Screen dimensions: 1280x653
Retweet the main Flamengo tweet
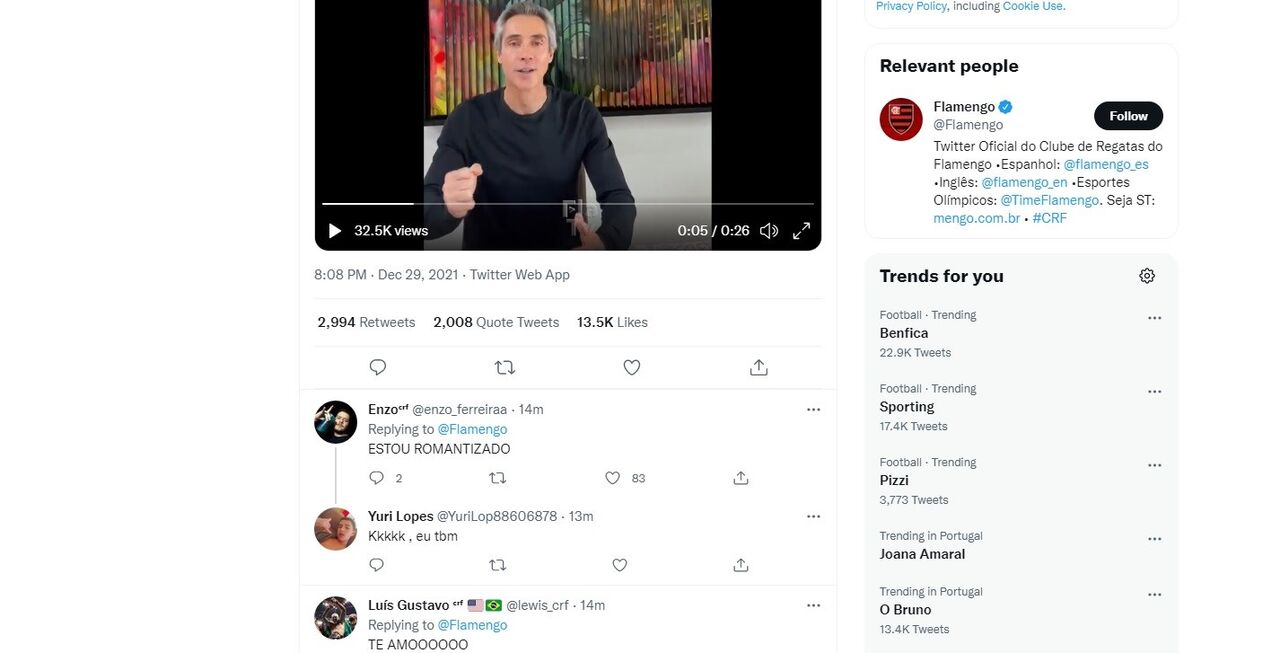click(505, 367)
